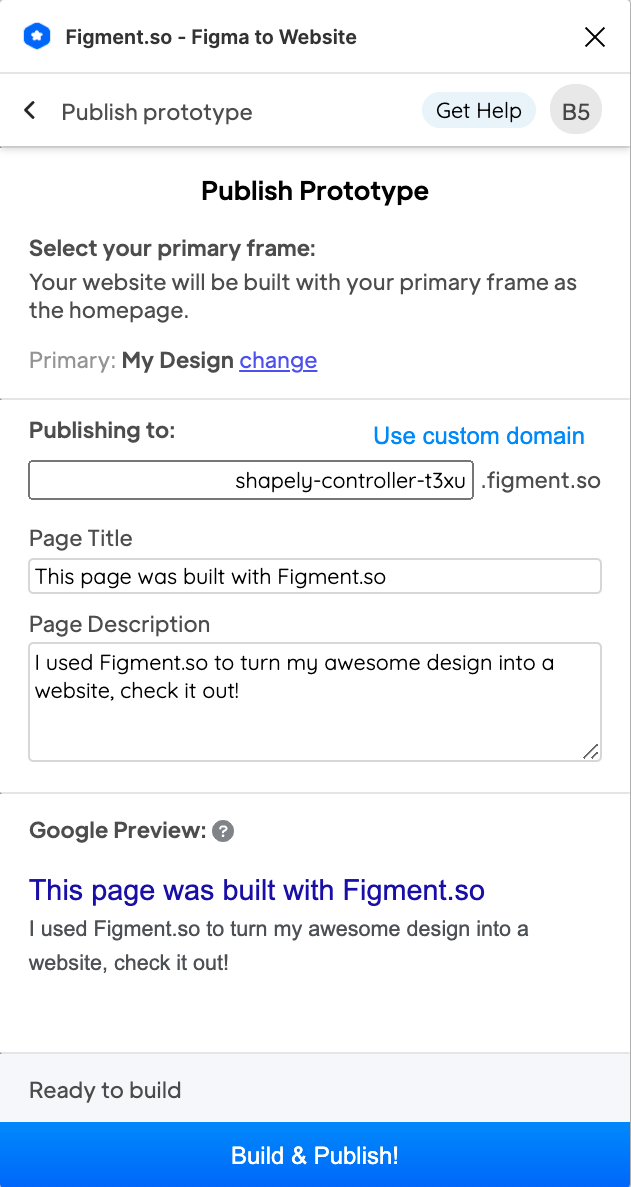
Task: Click the change primary frame link
Action: pos(278,360)
